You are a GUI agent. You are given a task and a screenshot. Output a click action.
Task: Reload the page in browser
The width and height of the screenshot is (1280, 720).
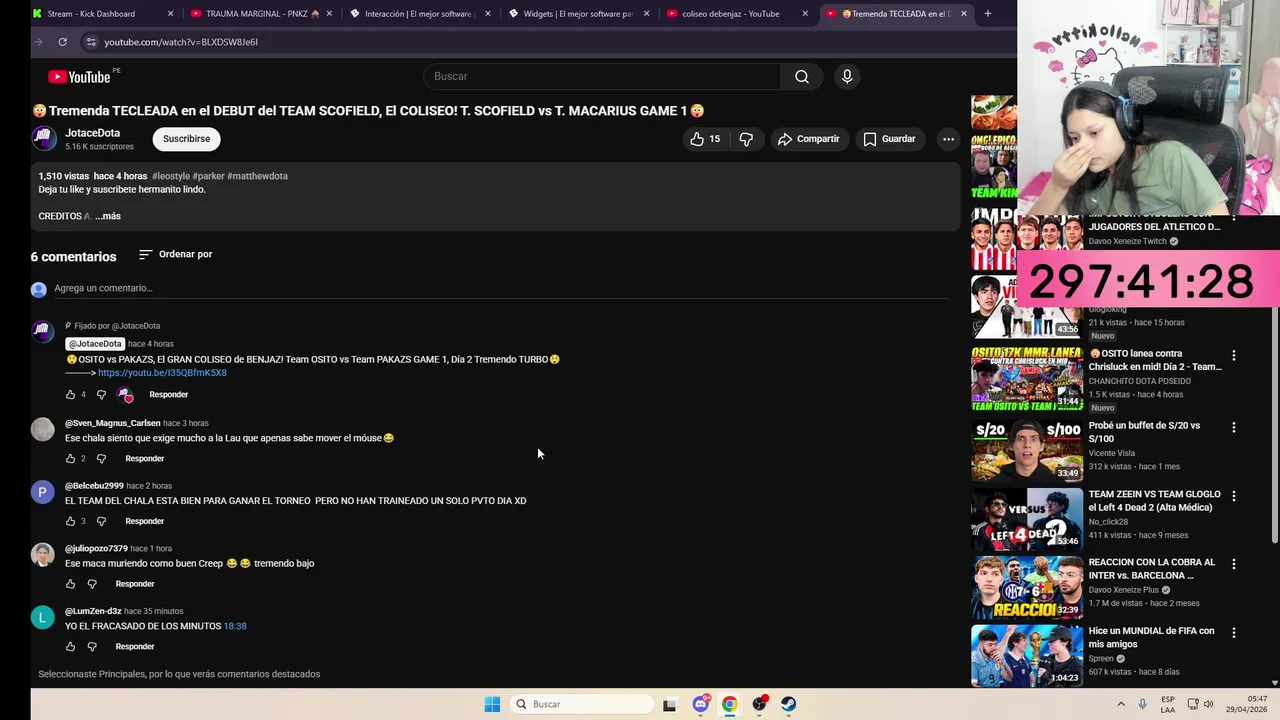pyautogui.click(x=62, y=42)
